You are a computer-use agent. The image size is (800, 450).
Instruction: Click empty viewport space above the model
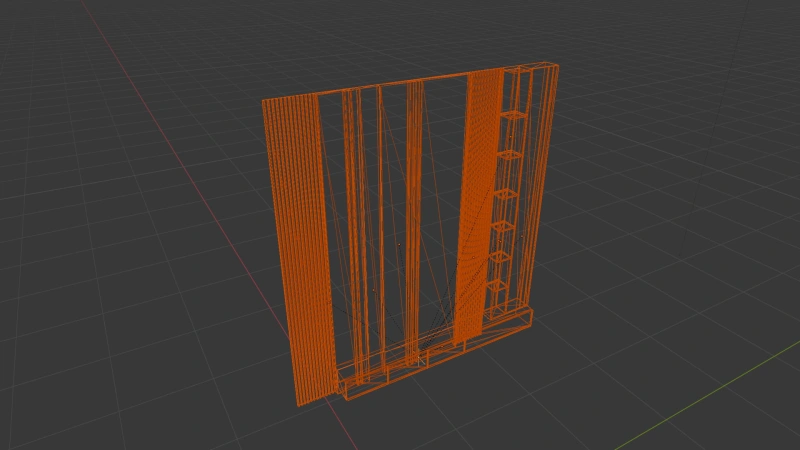pyautogui.click(x=400, y=35)
